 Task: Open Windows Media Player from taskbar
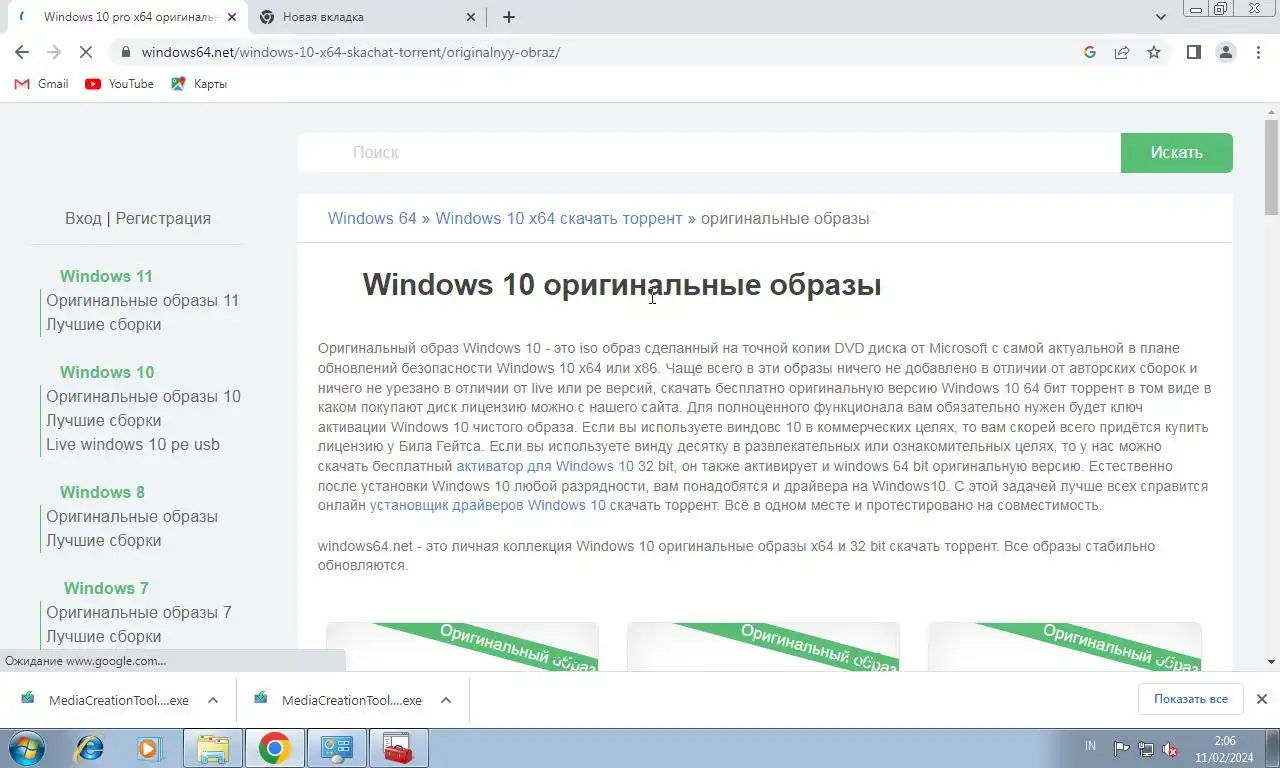(150, 748)
